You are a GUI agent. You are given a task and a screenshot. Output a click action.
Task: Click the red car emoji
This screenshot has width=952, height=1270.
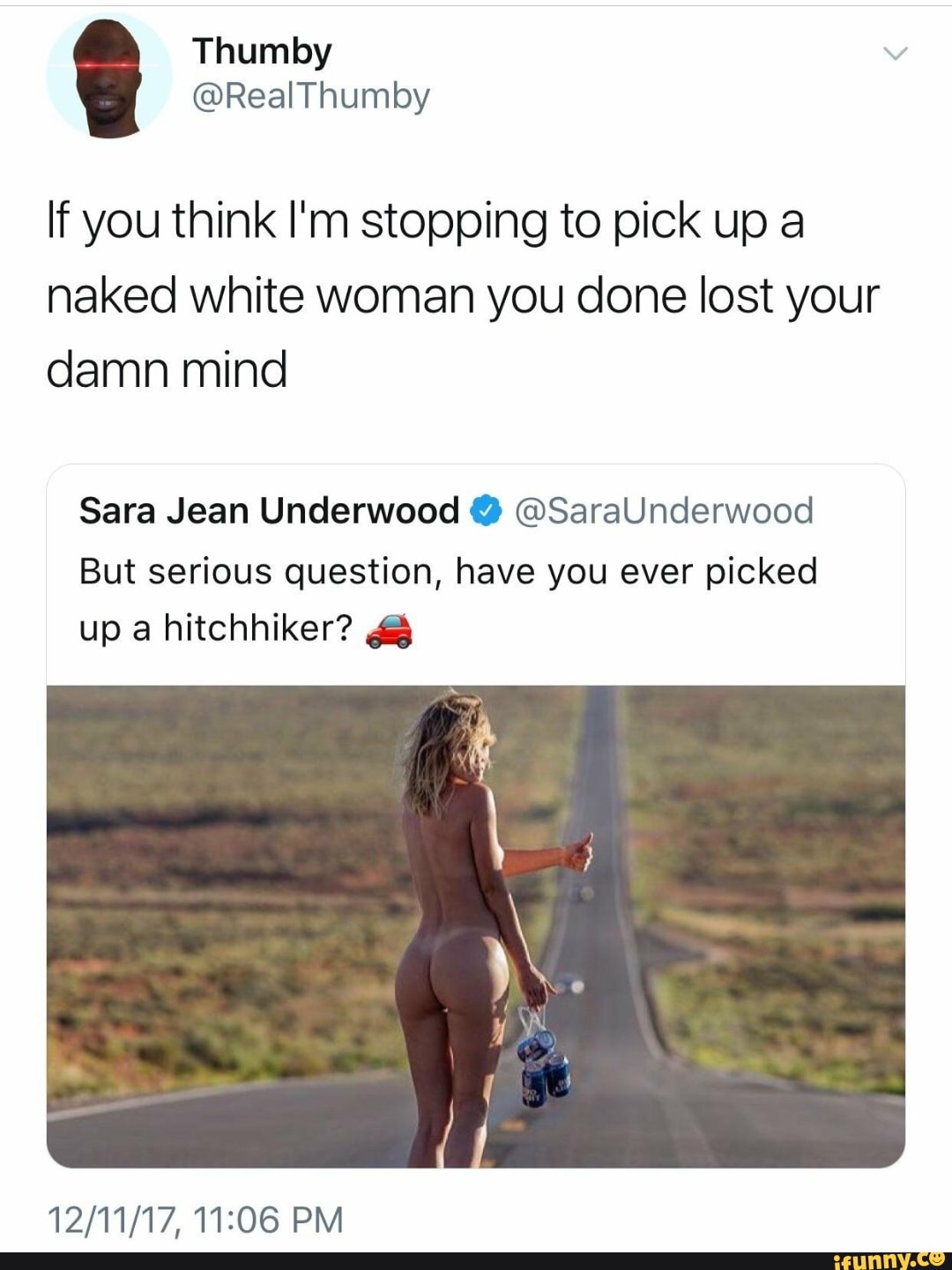[389, 631]
